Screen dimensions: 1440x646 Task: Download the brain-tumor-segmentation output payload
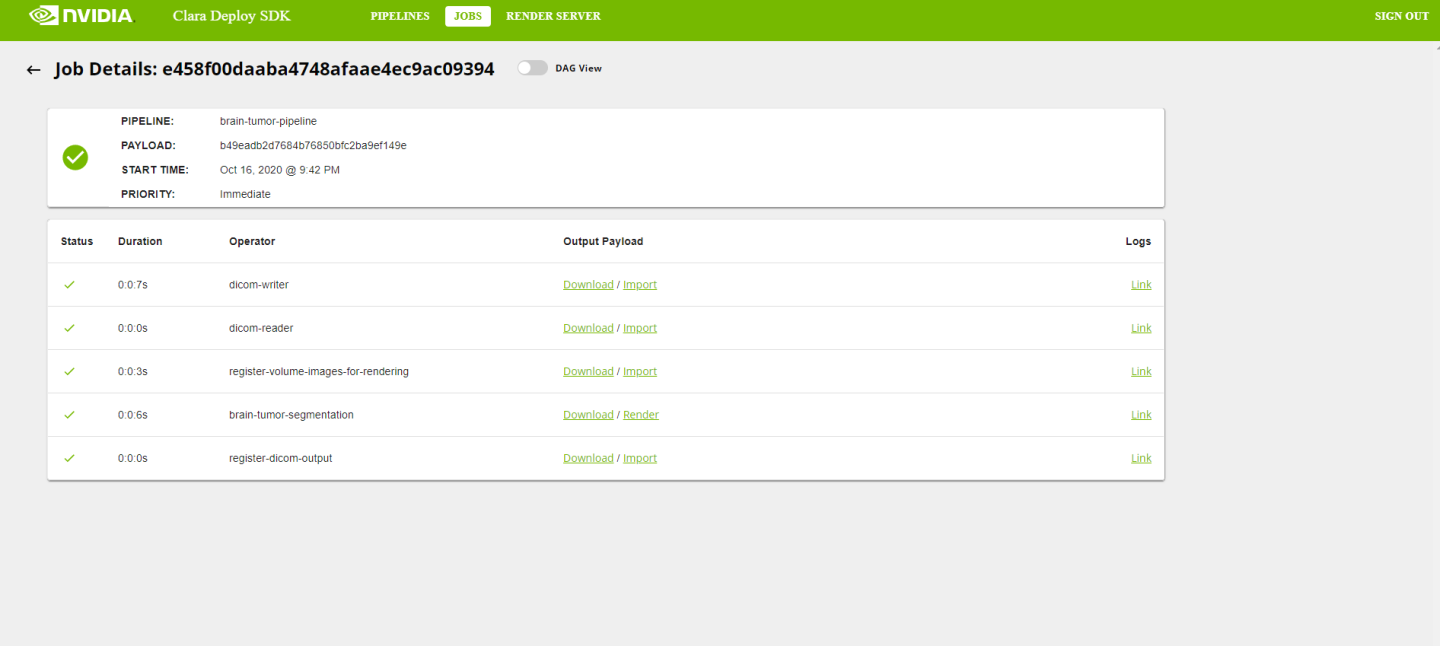pos(588,415)
